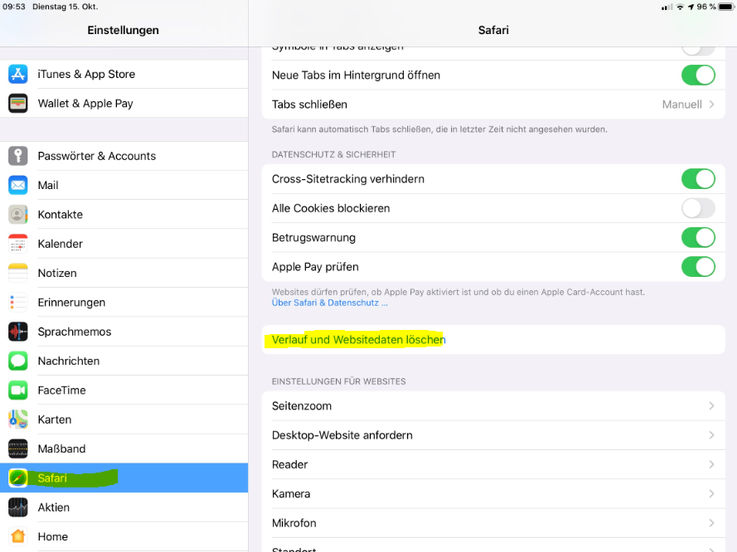Tap the Passwörter & Accounts key icon
Screen dimensions: 737x552
[18, 156]
